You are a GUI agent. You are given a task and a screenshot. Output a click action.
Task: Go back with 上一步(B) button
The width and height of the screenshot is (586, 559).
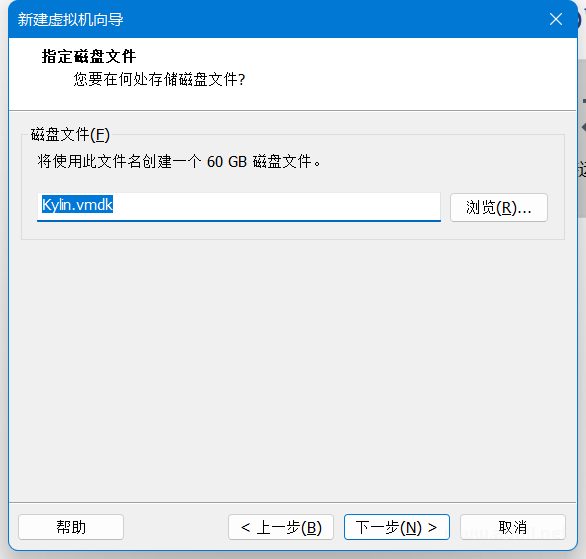pos(281,527)
